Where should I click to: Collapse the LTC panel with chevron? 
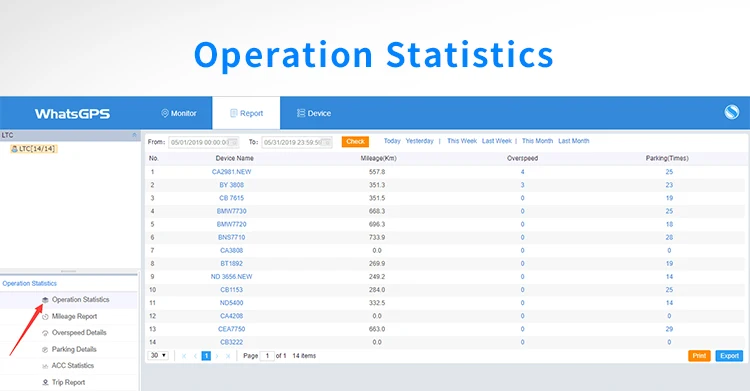tap(134, 135)
